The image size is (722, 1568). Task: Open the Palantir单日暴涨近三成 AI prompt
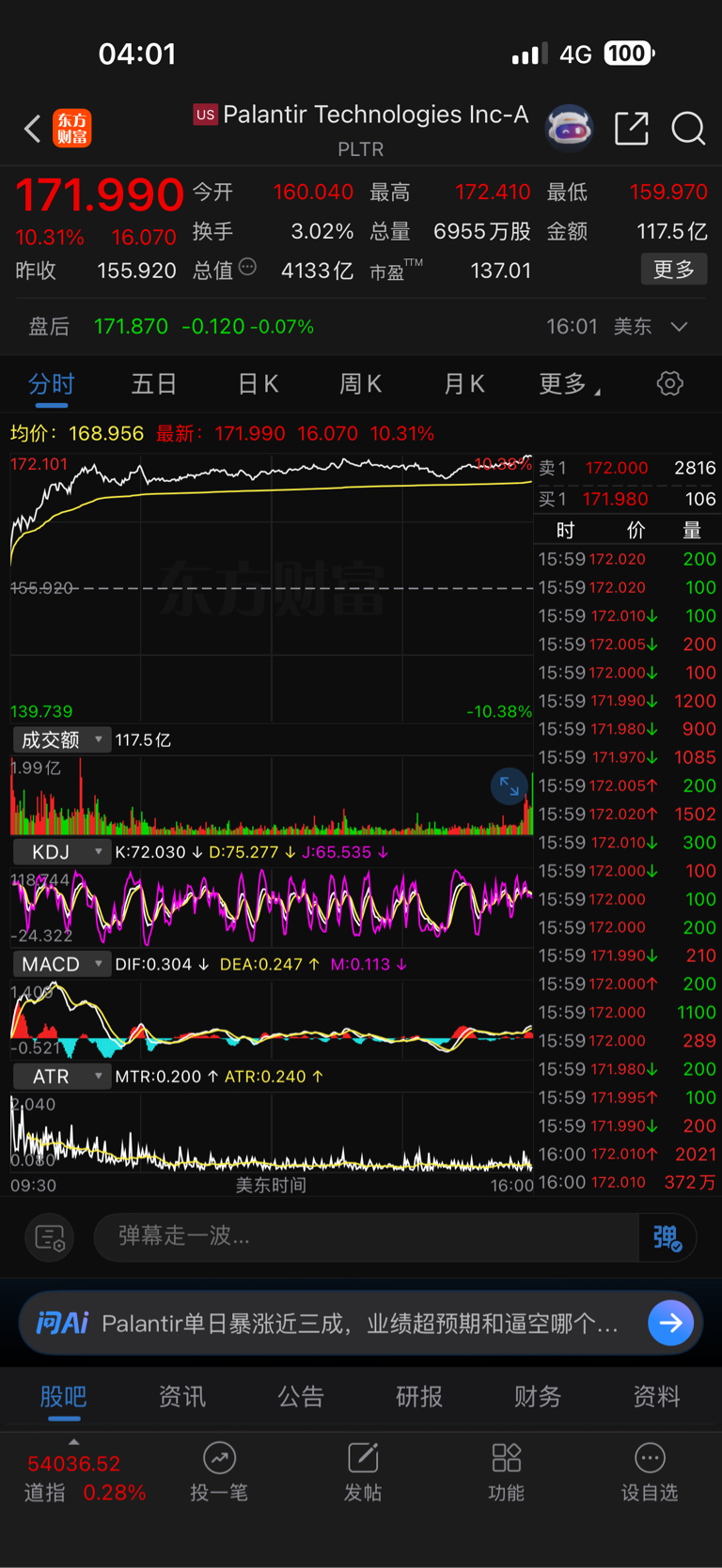click(360, 1324)
